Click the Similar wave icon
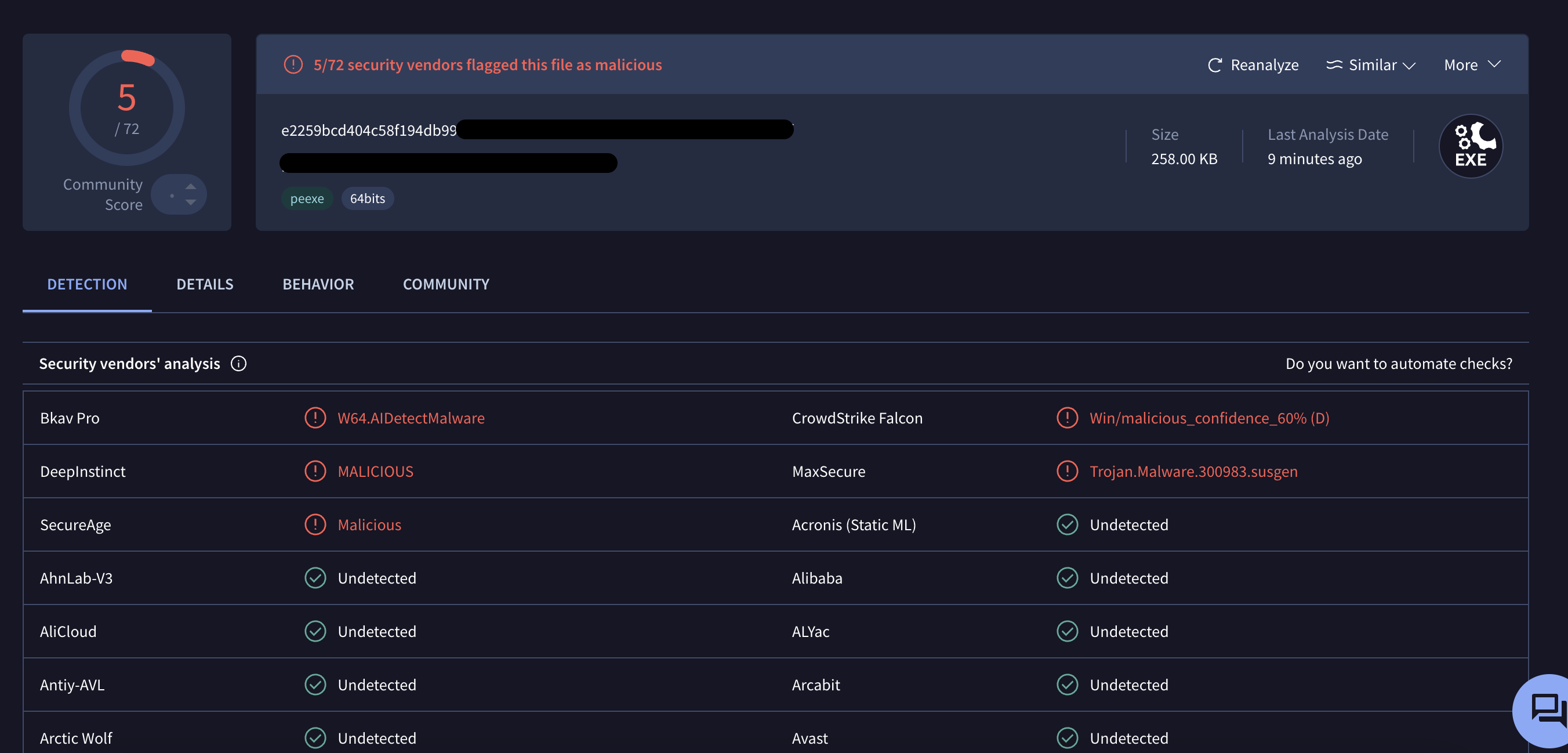This screenshot has height=753, width=1568. tap(1334, 64)
